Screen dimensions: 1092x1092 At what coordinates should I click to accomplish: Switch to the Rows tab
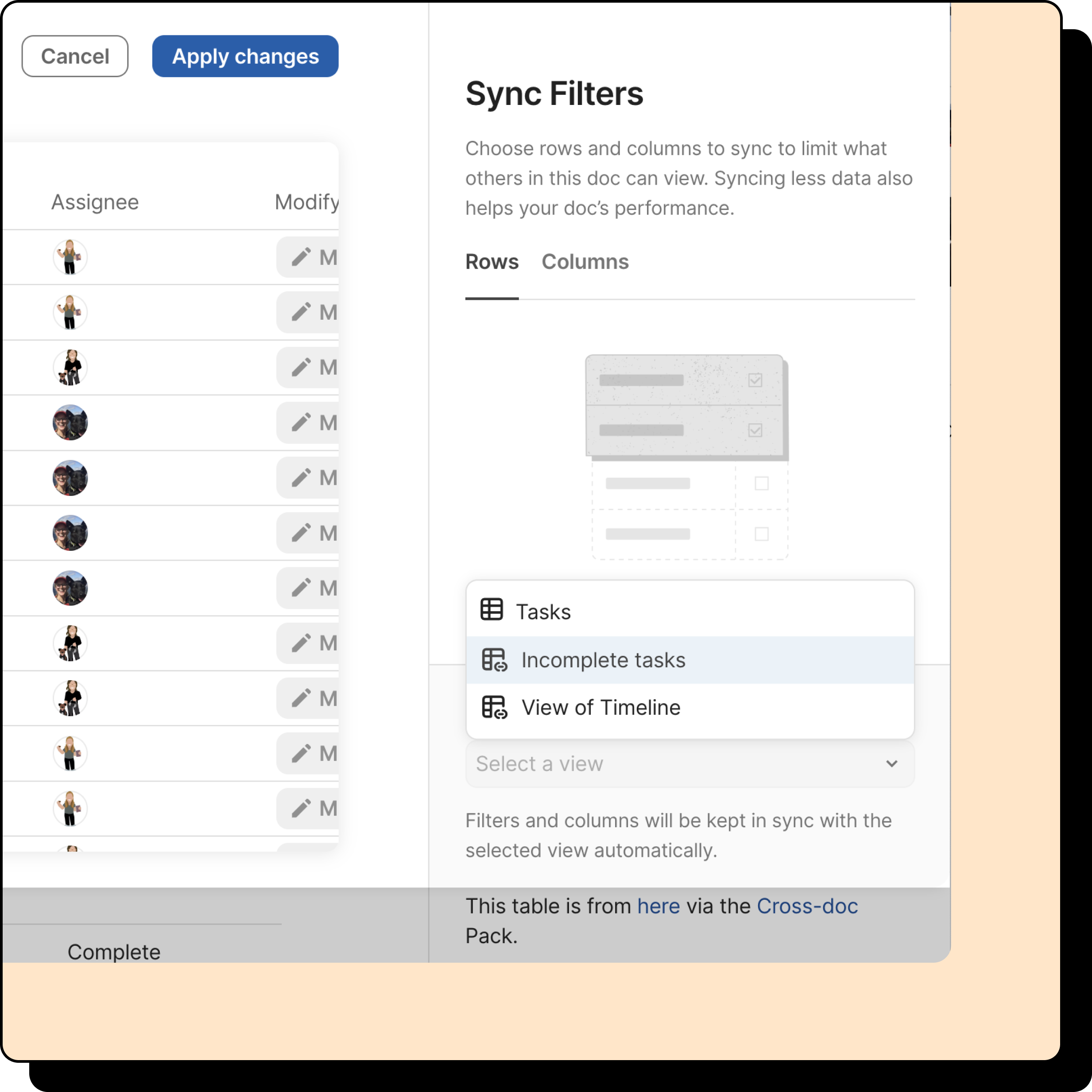492,262
